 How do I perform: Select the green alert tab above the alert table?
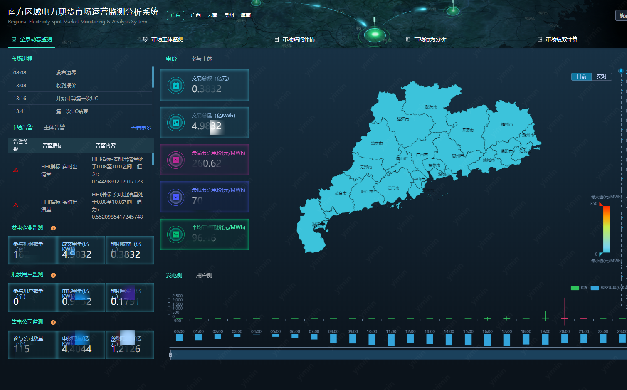23,127
